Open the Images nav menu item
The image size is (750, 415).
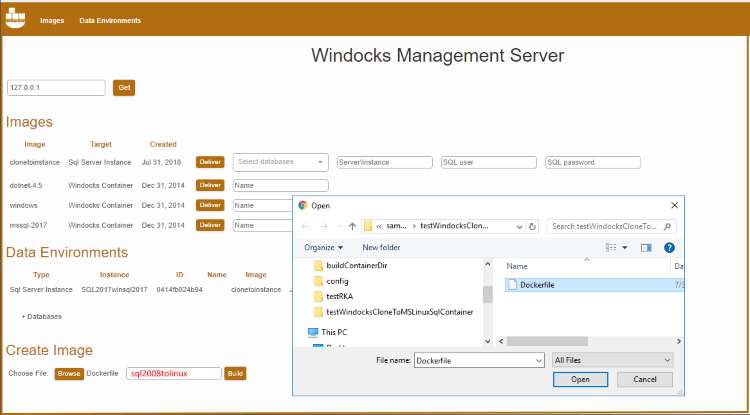[52, 20]
